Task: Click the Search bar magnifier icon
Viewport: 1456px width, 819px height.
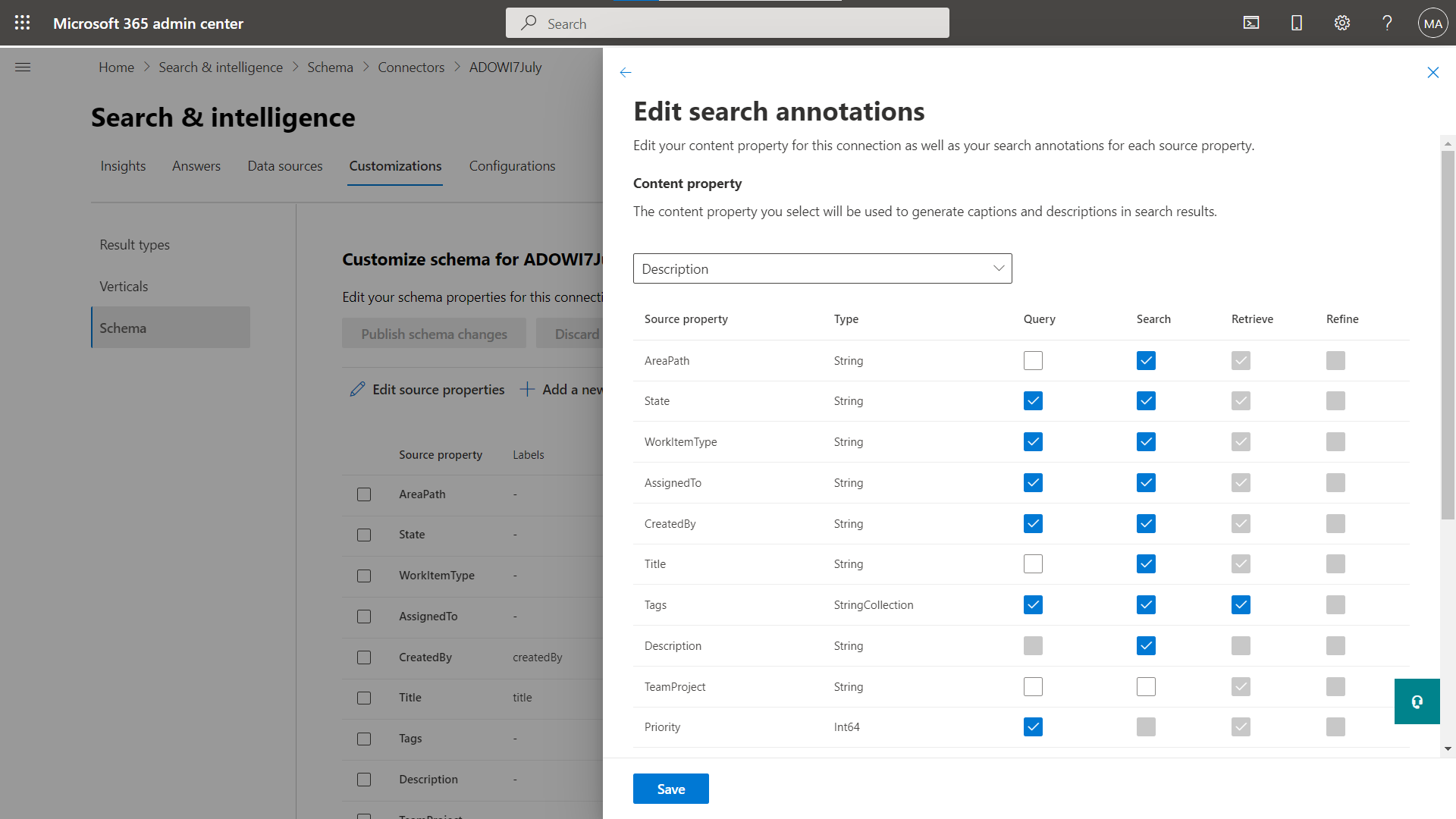Action: coord(529,22)
